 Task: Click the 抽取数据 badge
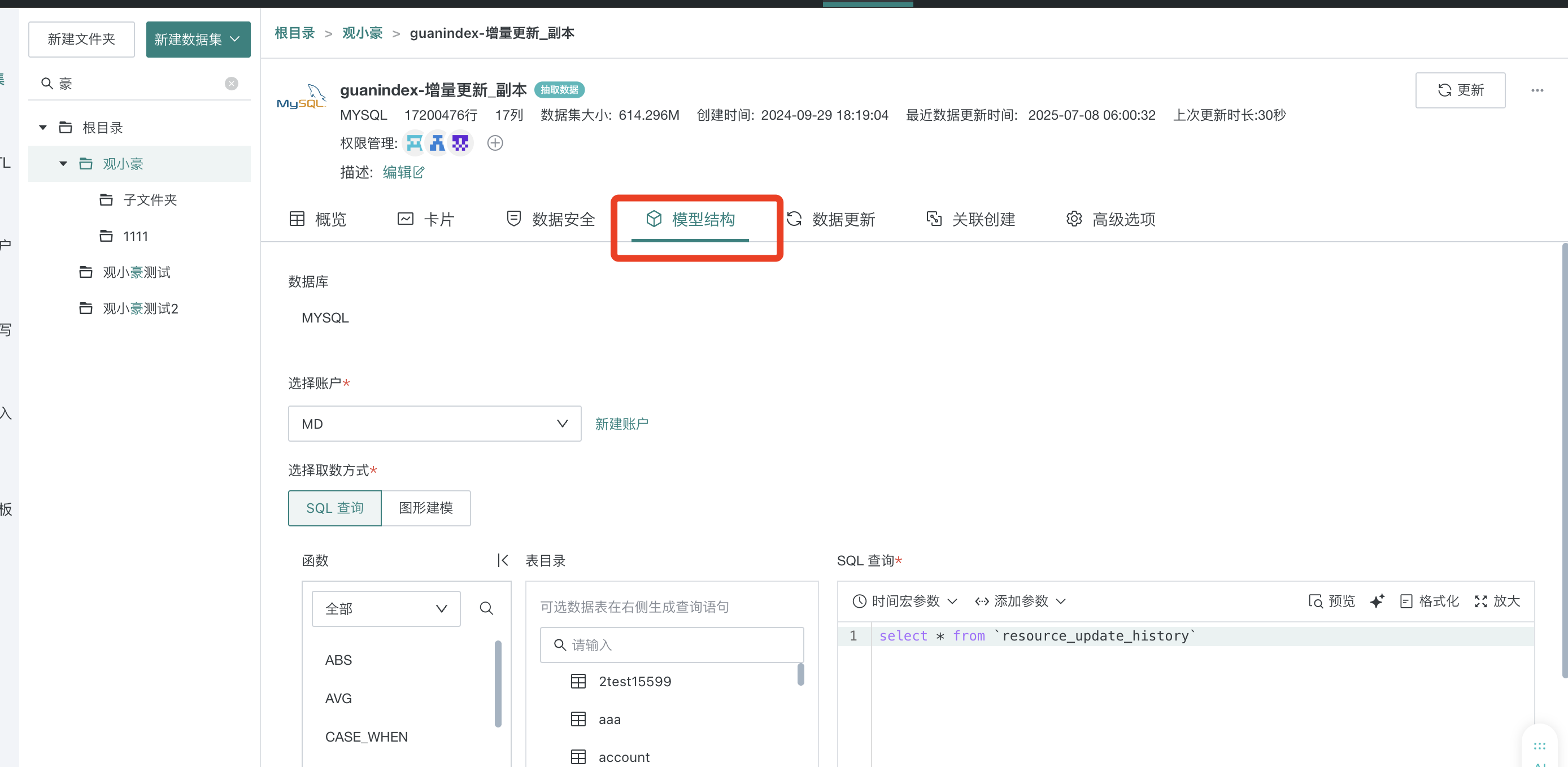[x=559, y=90]
